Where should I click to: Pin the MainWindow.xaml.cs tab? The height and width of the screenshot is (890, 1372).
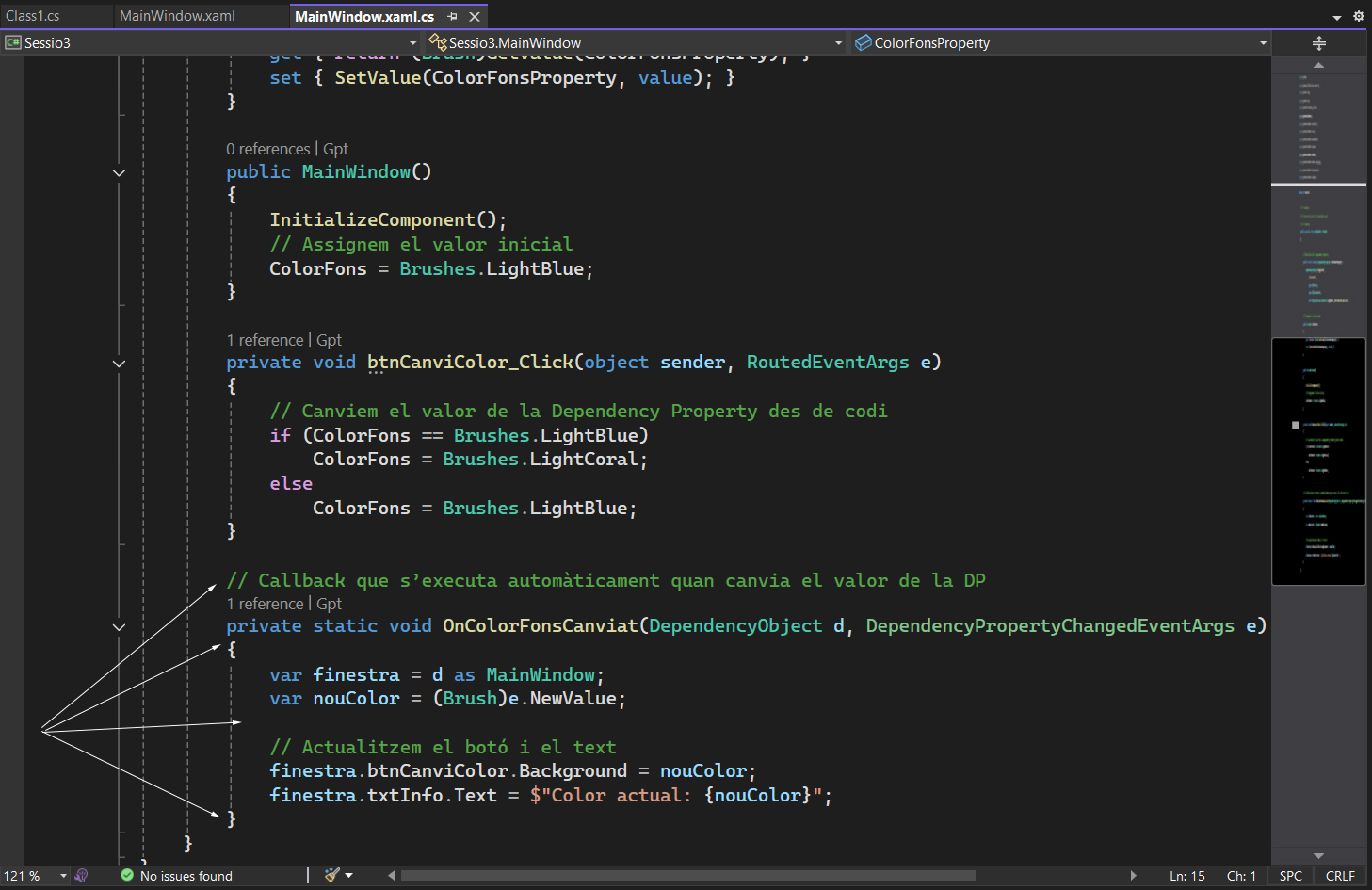coord(453,17)
